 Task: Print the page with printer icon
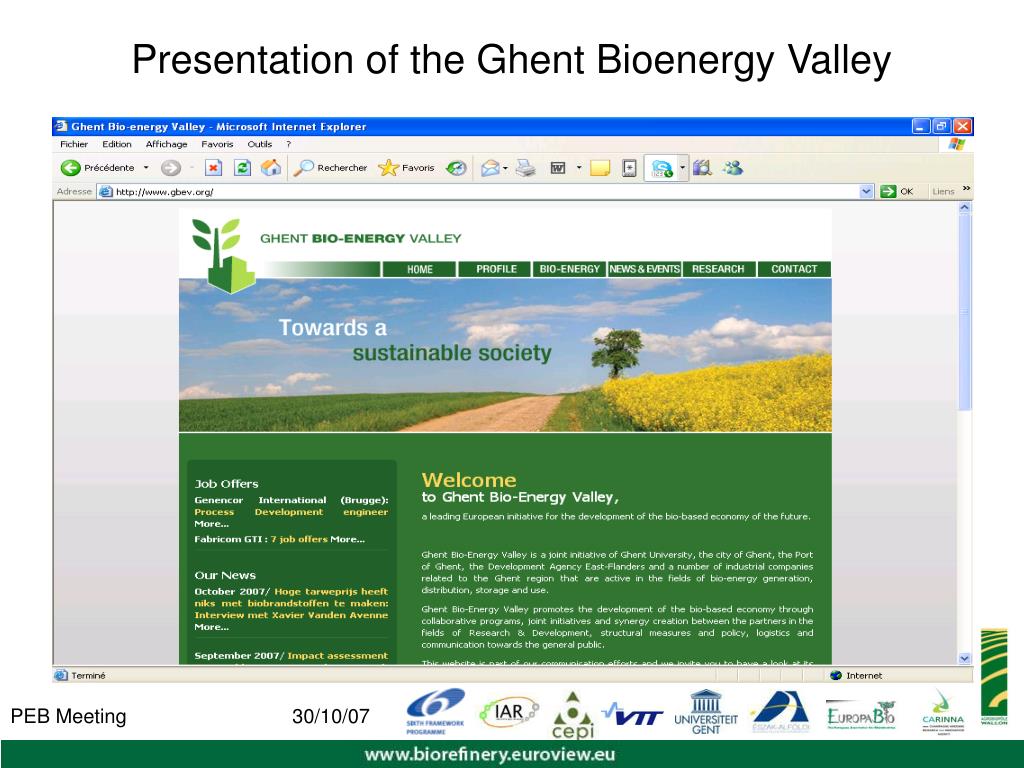(525, 168)
